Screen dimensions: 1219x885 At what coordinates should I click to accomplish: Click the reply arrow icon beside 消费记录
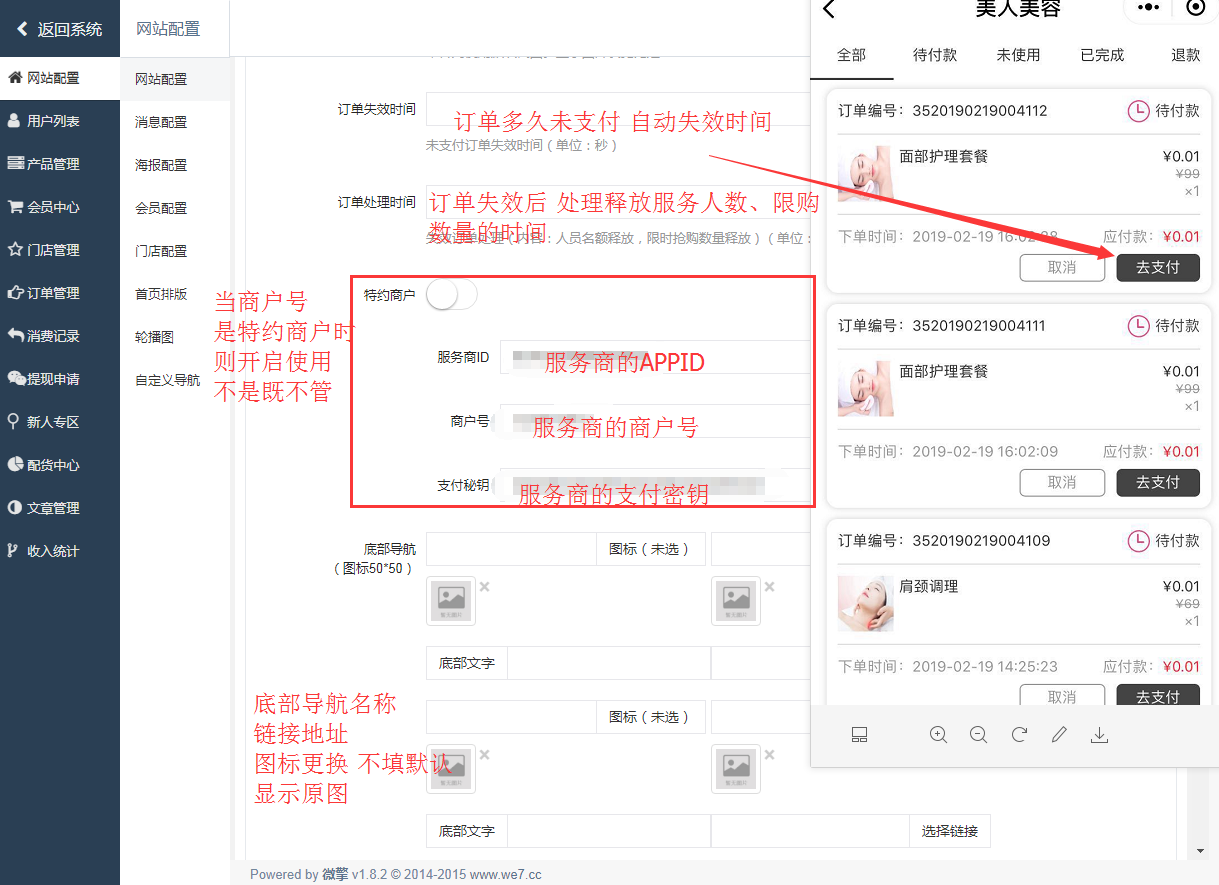tap(15, 335)
